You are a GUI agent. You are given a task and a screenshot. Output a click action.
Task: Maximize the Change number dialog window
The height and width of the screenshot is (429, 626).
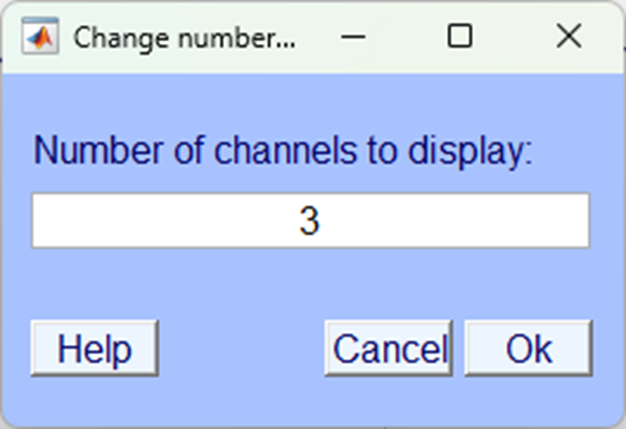click(x=460, y=37)
